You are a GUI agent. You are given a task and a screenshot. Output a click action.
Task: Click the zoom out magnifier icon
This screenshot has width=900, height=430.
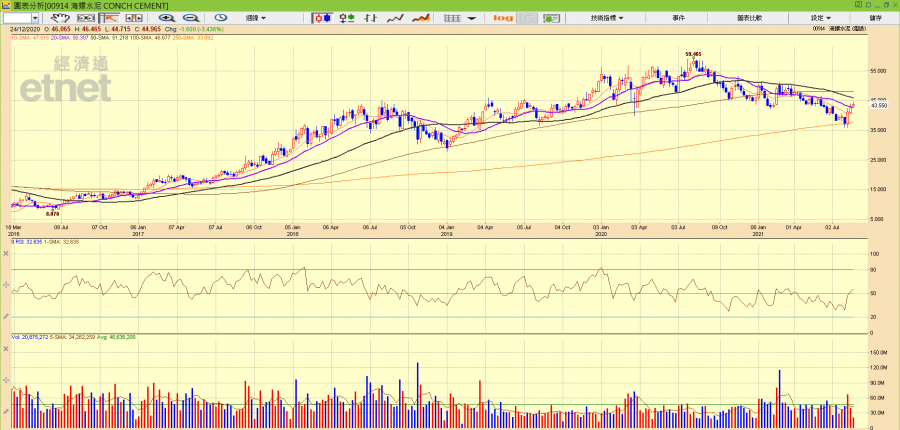tap(191, 18)
